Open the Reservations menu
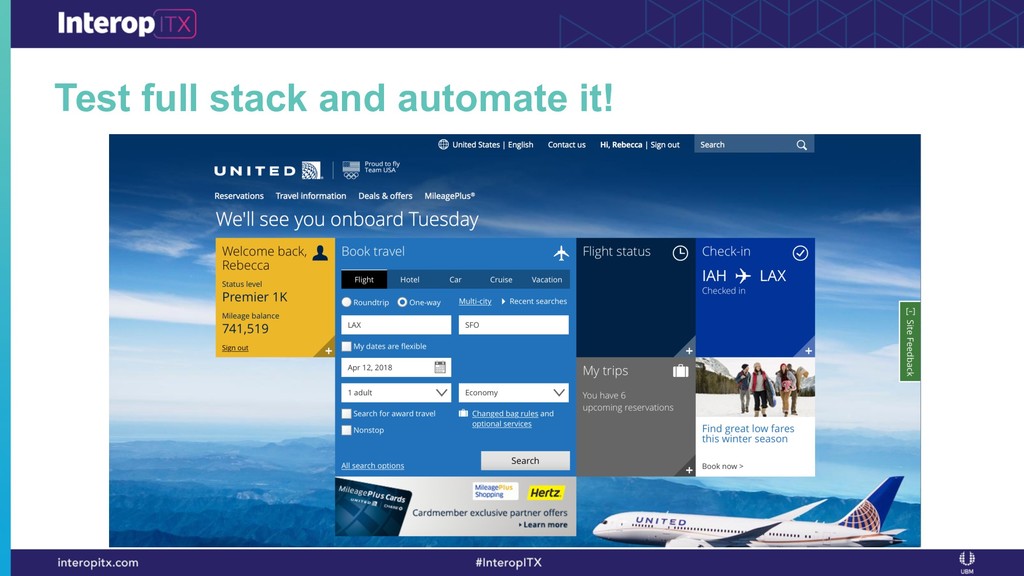Image resolution: width=1024 pixels, height=576 pixels. pos(239,196)
